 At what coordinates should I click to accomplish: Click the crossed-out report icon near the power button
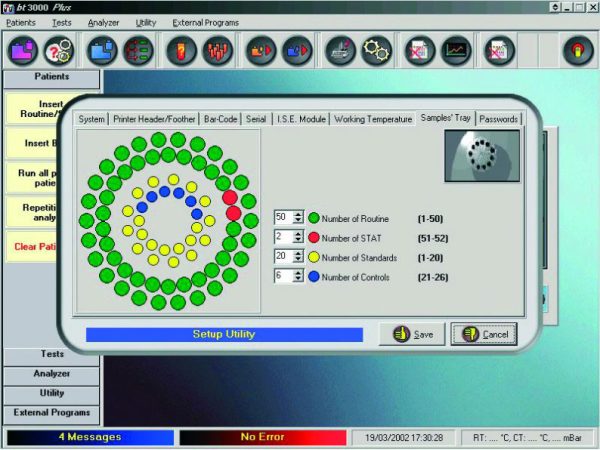[499, 51]
